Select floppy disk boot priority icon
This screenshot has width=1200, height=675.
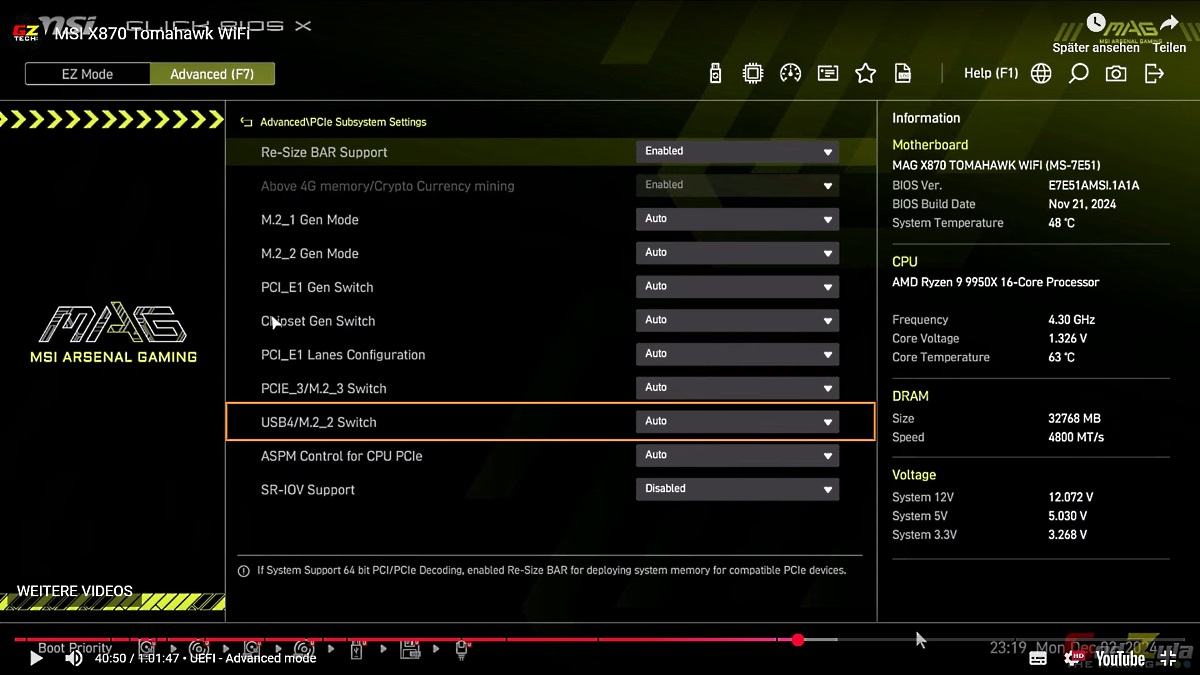409,650
